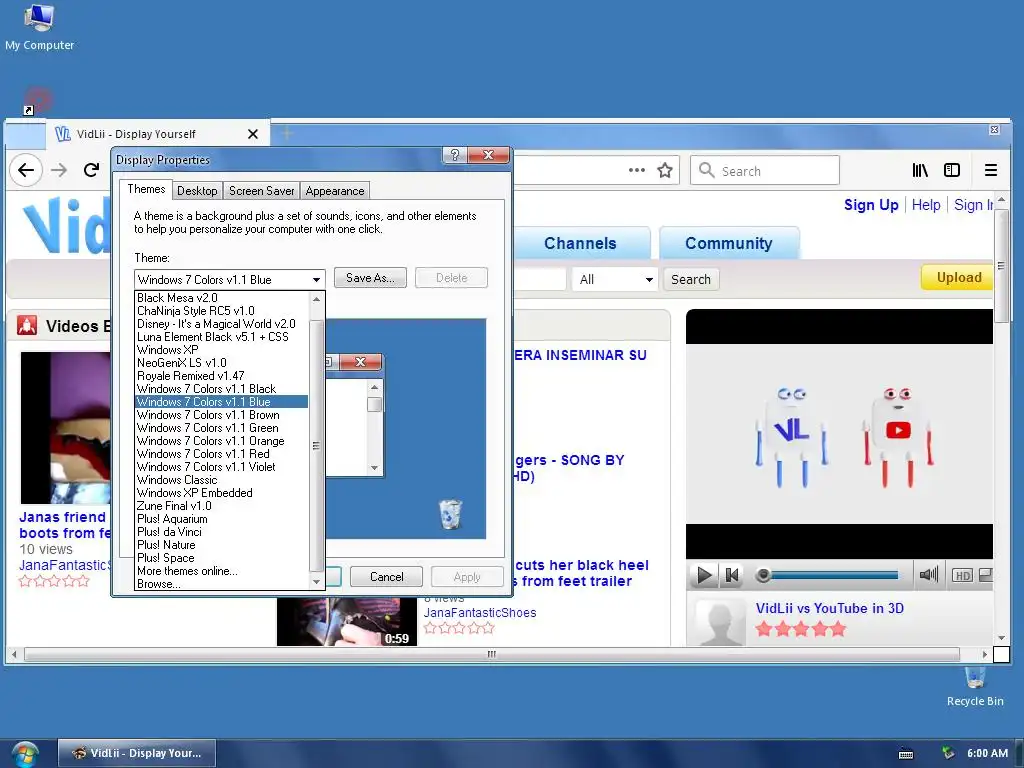Open a new browser tab
This screenshot has height=768, width=1024.
point(287,134)
